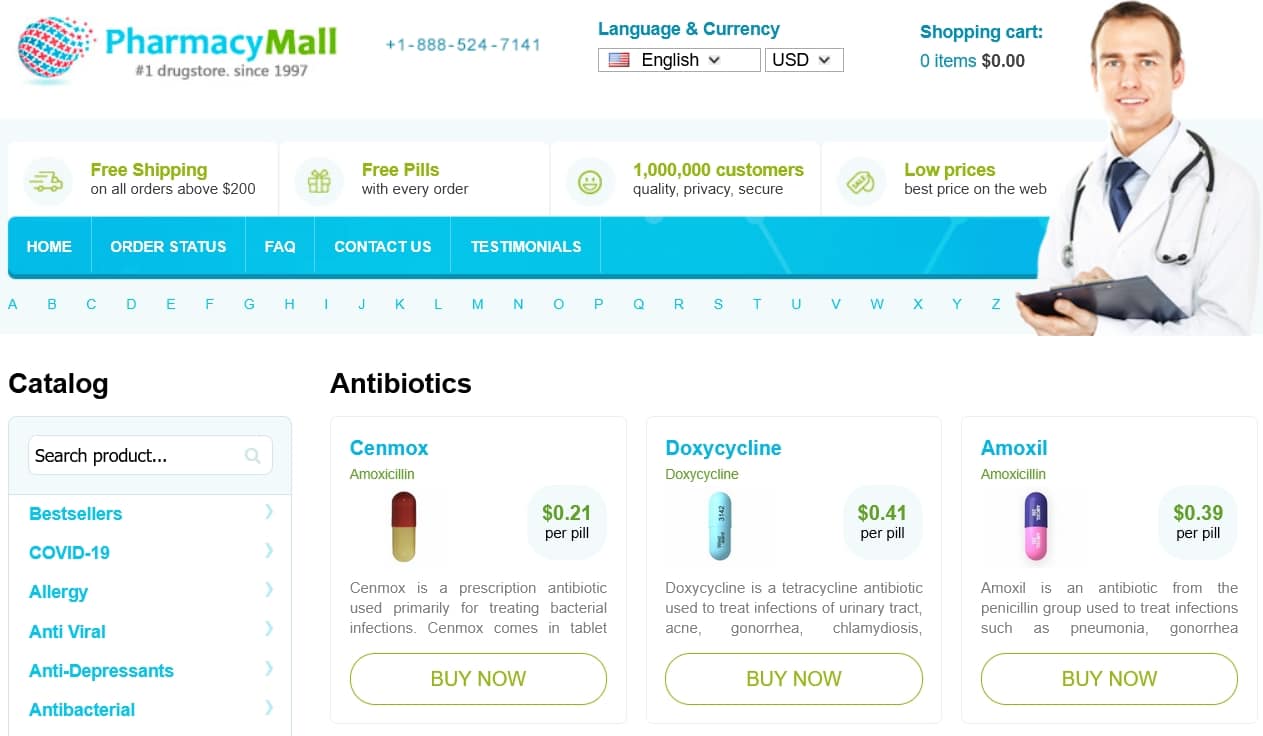
Task: Open the FAQ page
Action: pos(280,245)
